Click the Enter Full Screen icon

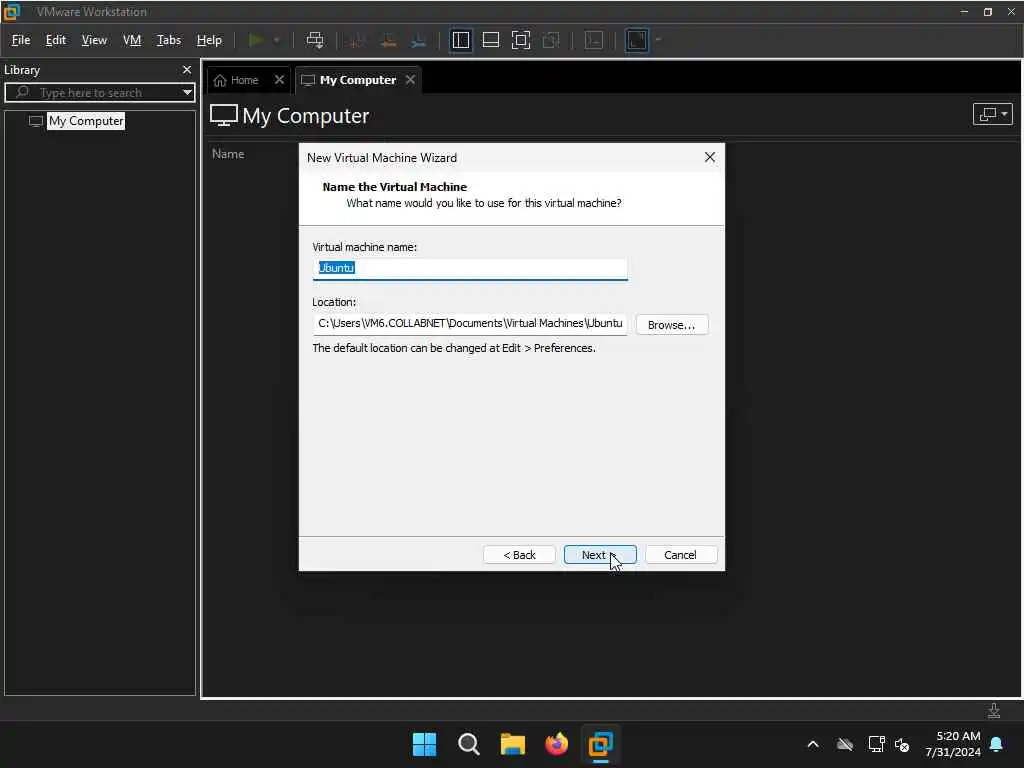[520, 40]
